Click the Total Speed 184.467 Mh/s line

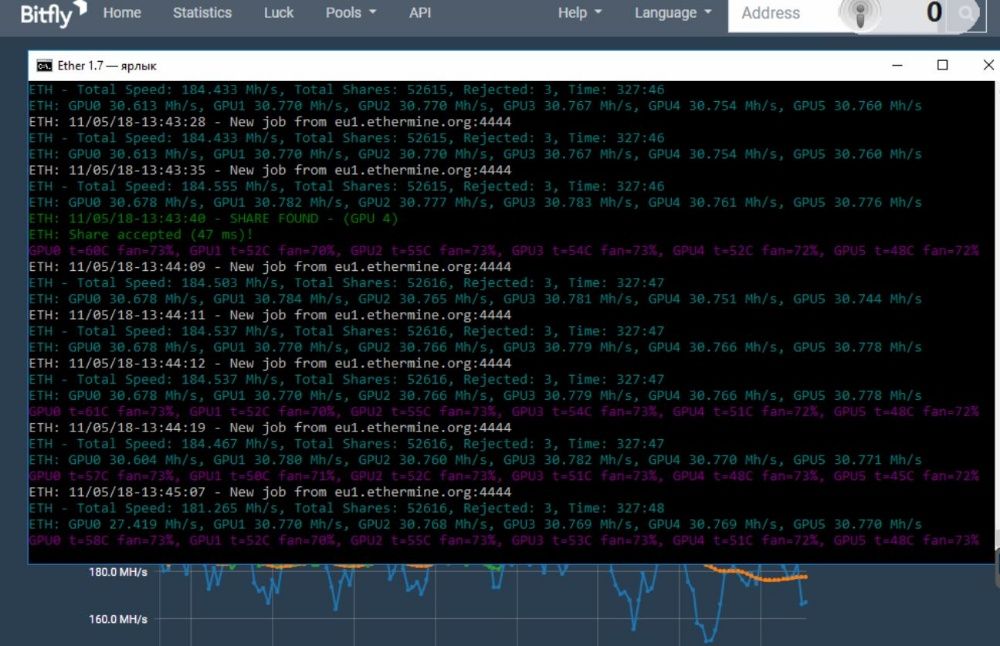point(346,444)
